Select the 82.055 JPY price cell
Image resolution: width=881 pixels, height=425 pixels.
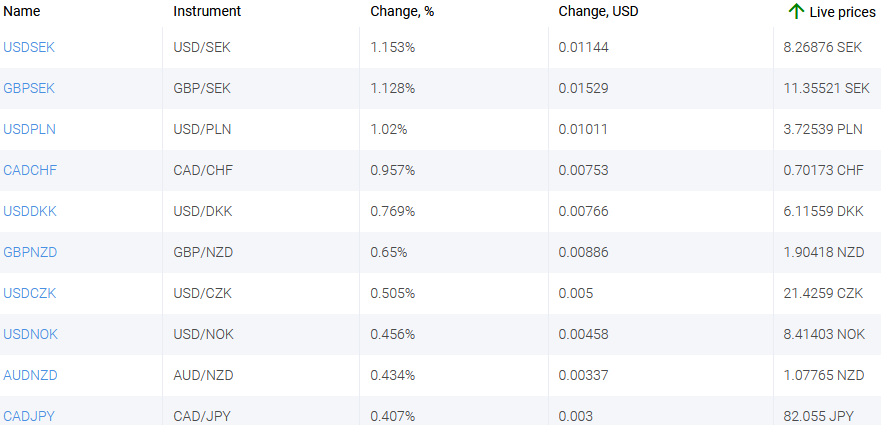click(819, 415)
